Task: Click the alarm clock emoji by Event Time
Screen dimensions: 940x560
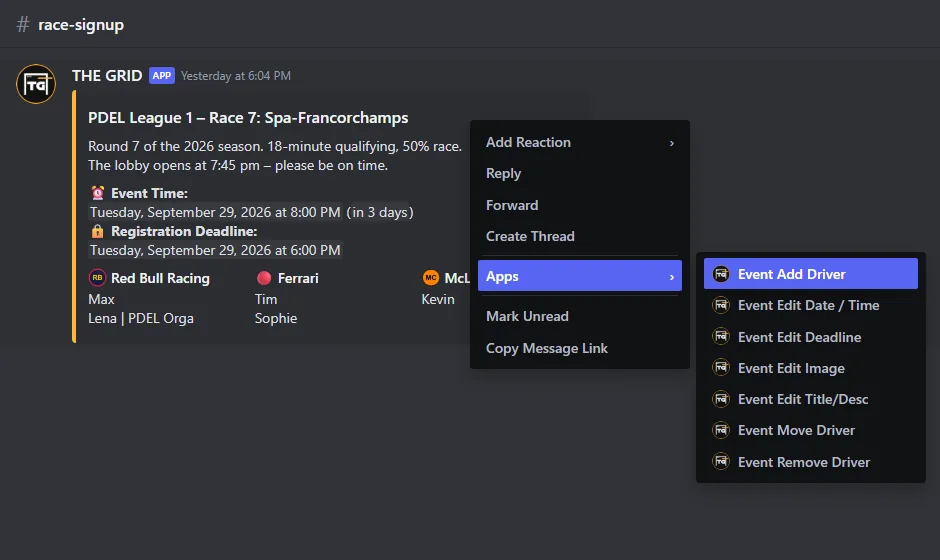Action: pos(98,193)
